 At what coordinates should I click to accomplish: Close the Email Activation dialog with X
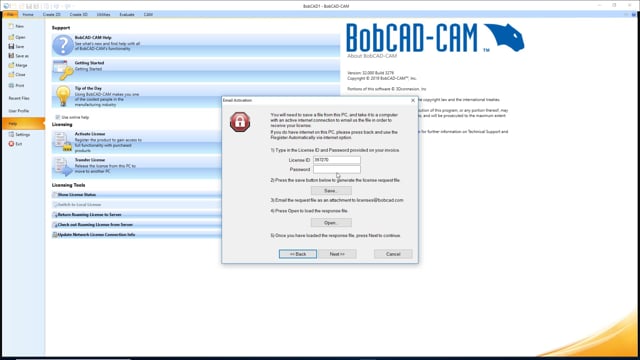pos(413,100)
